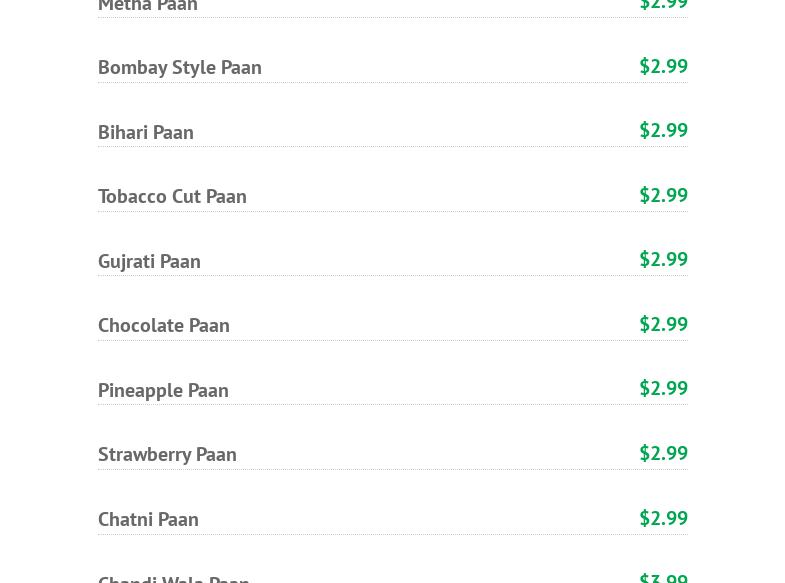This screenshot has width=785, height=583.
Task: Click the price beside Strawberry Paan
Action: pos(663,453)
